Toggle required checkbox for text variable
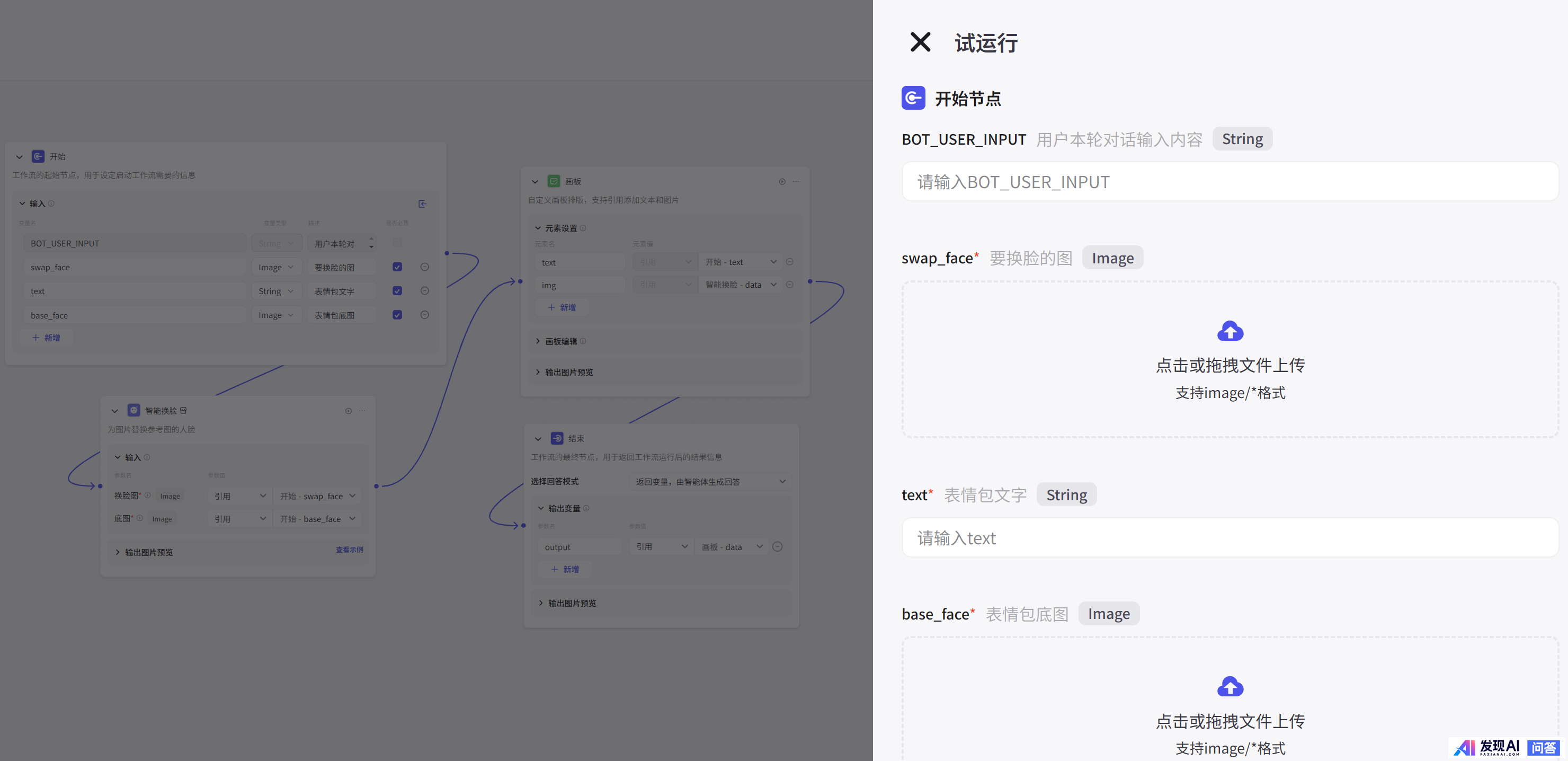The height and width of the screenshot is (761, 1568). pyautogui.click(x=397, y=291)
